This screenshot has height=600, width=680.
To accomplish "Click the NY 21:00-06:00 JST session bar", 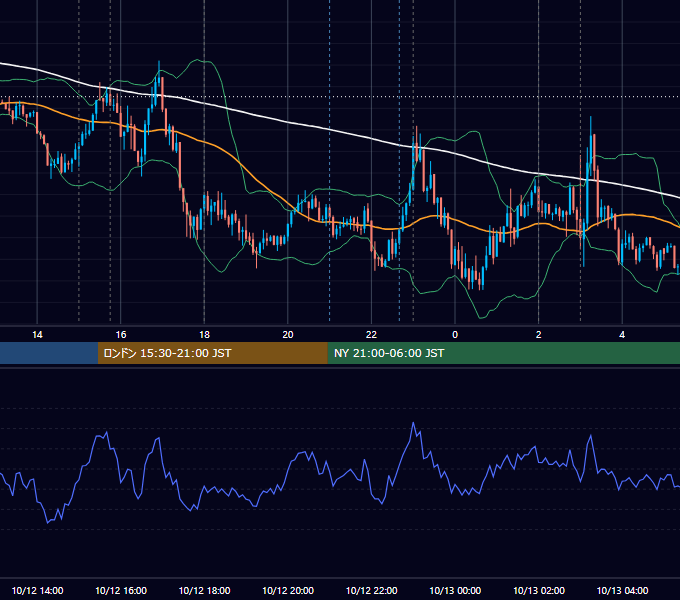I will [x=503, y=353].
